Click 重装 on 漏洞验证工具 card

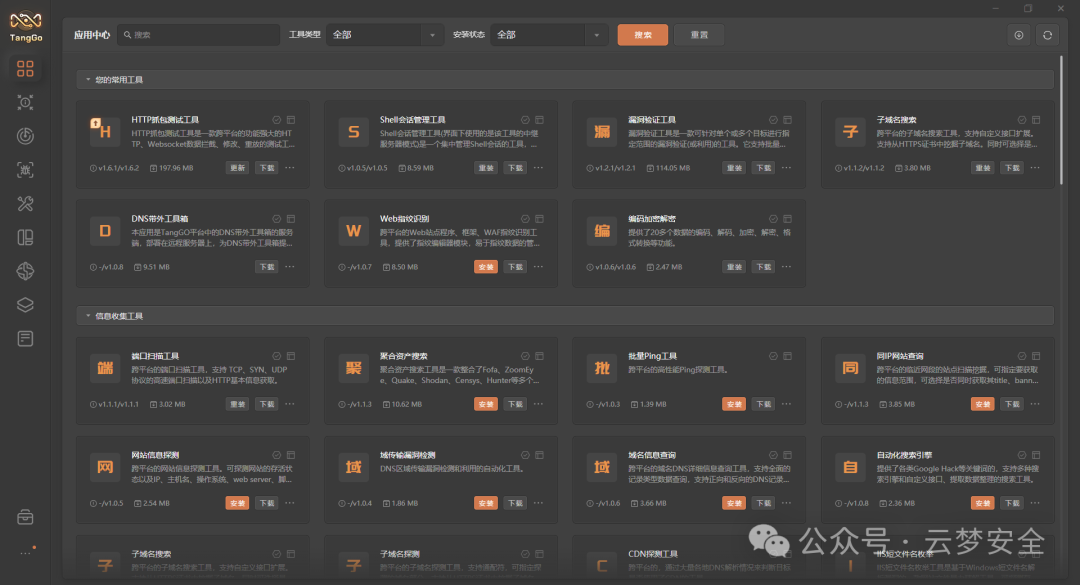pos(734,168)
